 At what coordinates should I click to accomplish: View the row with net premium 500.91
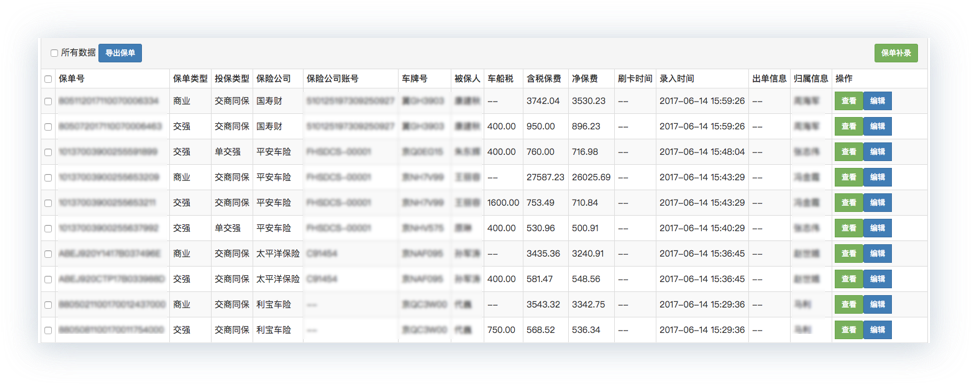[x=849, y=228]
